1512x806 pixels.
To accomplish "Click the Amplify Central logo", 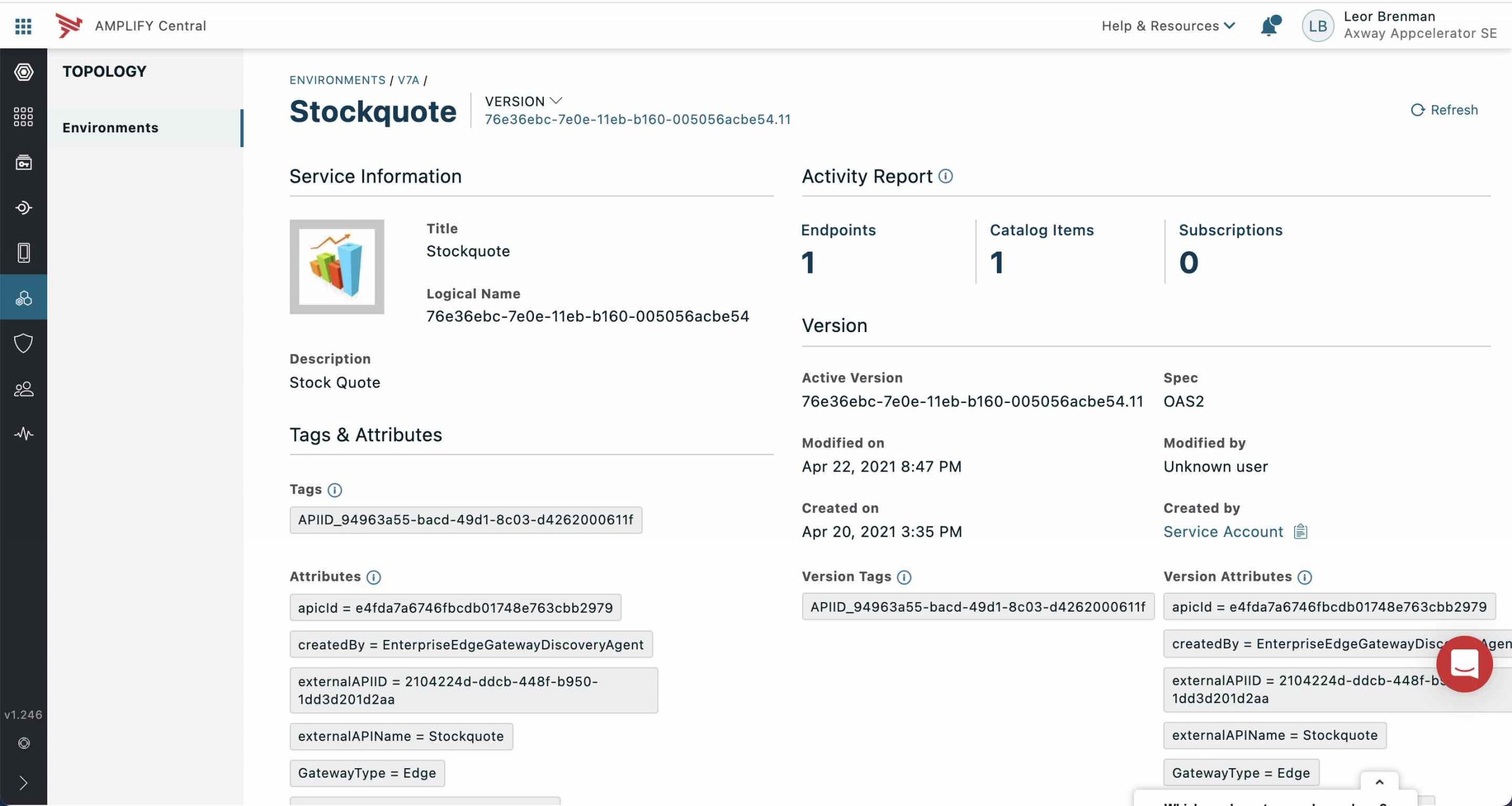I will click(x=69, y=25).
